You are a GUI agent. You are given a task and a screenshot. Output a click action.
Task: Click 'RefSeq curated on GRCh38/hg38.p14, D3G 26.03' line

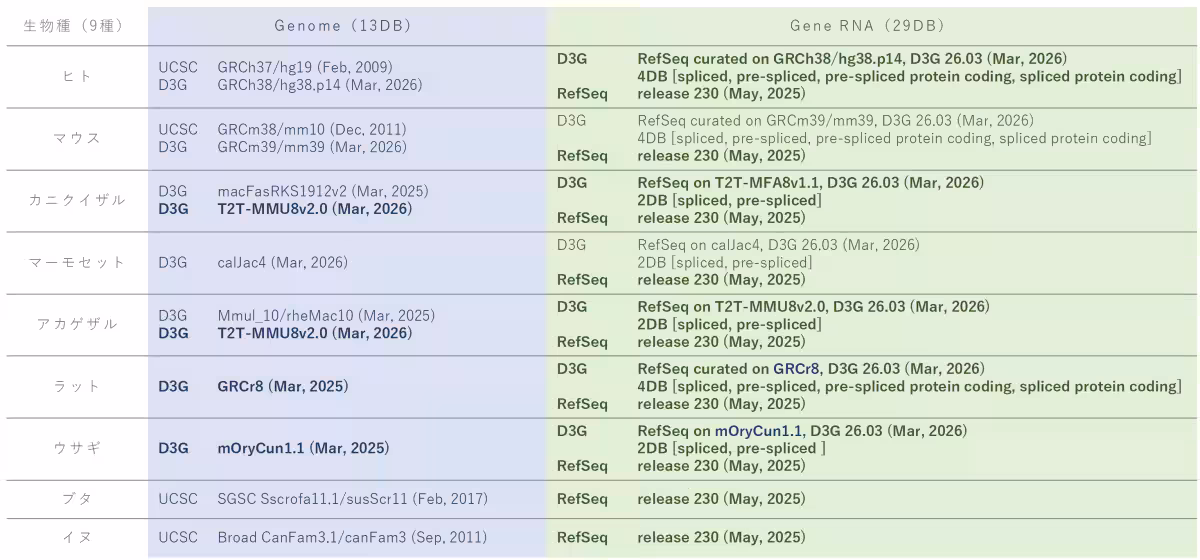852,58
